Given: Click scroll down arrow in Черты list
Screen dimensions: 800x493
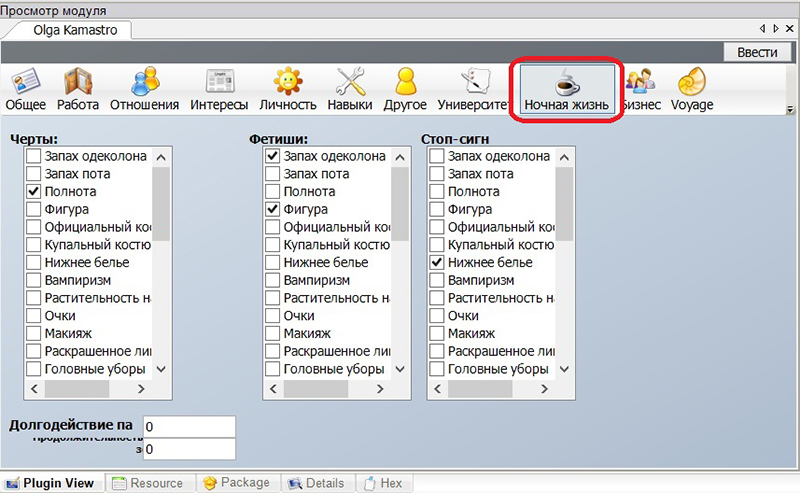Looking at the screenshot, I should point(161,369).
